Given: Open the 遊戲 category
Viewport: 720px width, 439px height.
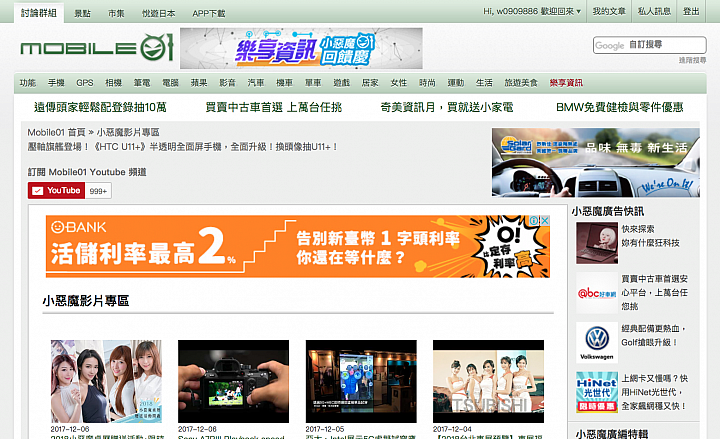Looking at the screenshot, I should pos(342,83).
